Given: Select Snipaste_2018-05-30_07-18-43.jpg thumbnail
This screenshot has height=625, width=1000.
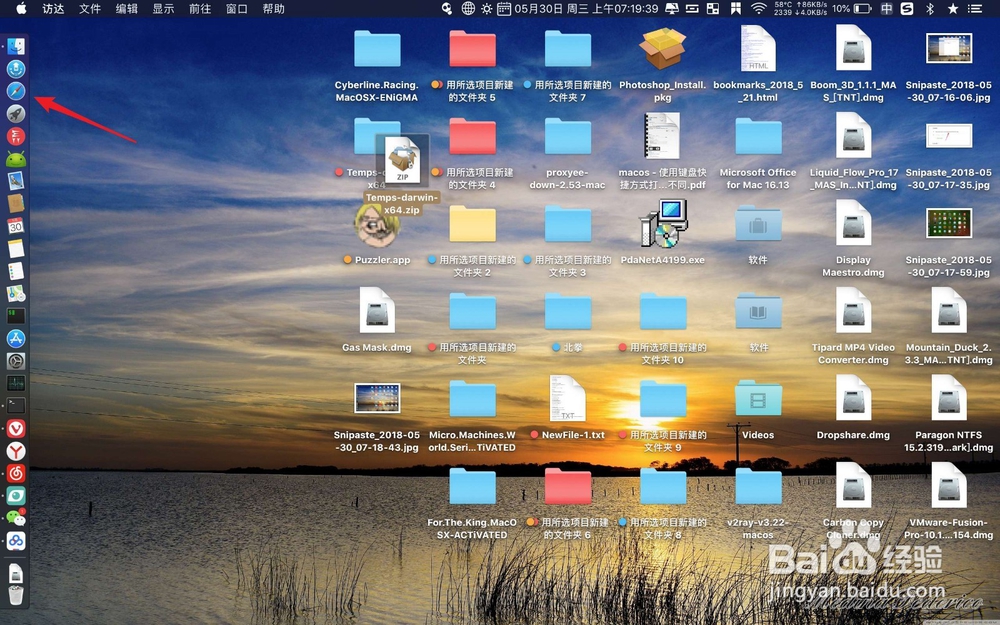Looking at the screenshot, I should (377, 399).
